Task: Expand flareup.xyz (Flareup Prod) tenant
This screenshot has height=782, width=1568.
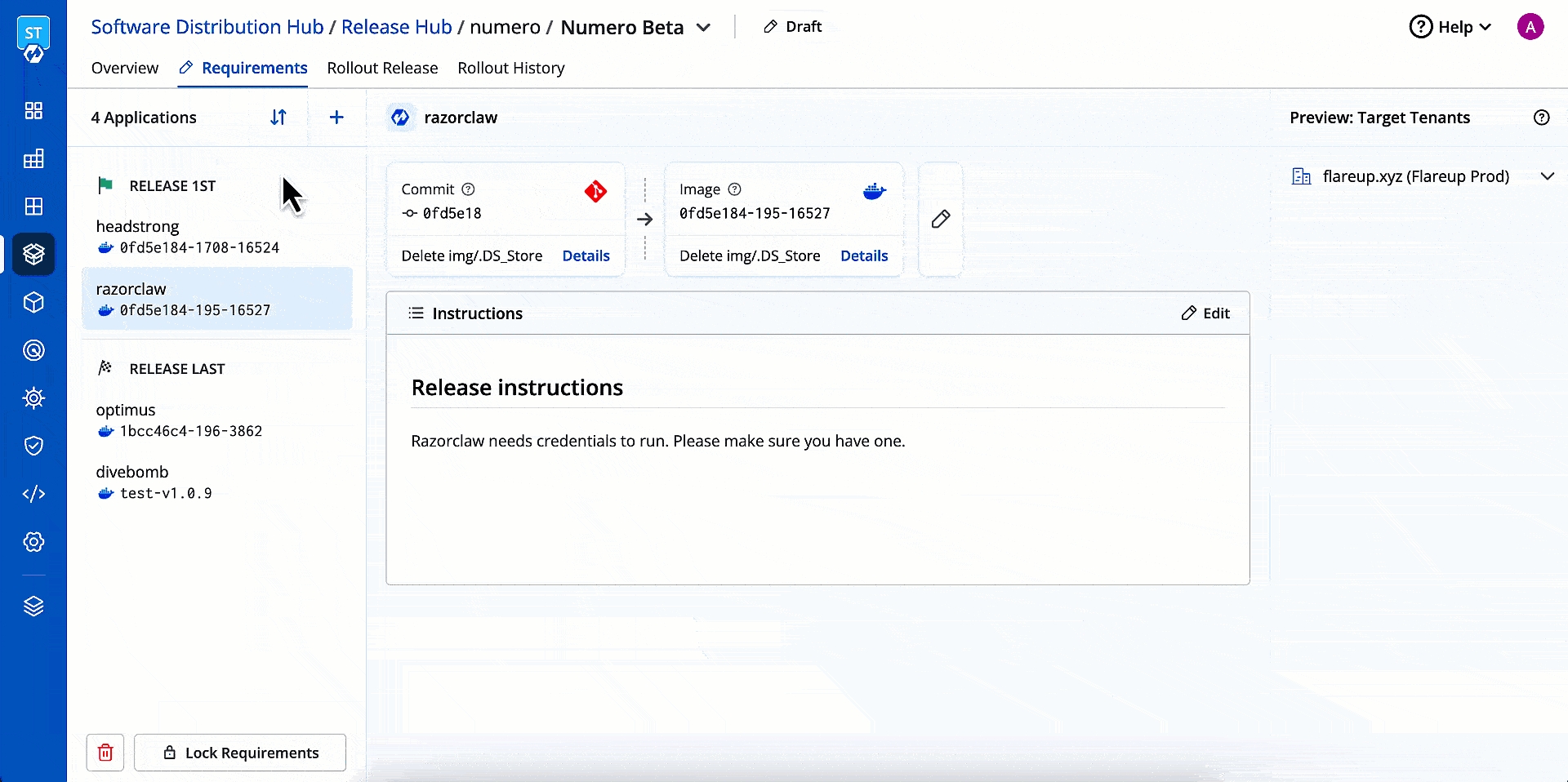Action: coord(1547,176)
